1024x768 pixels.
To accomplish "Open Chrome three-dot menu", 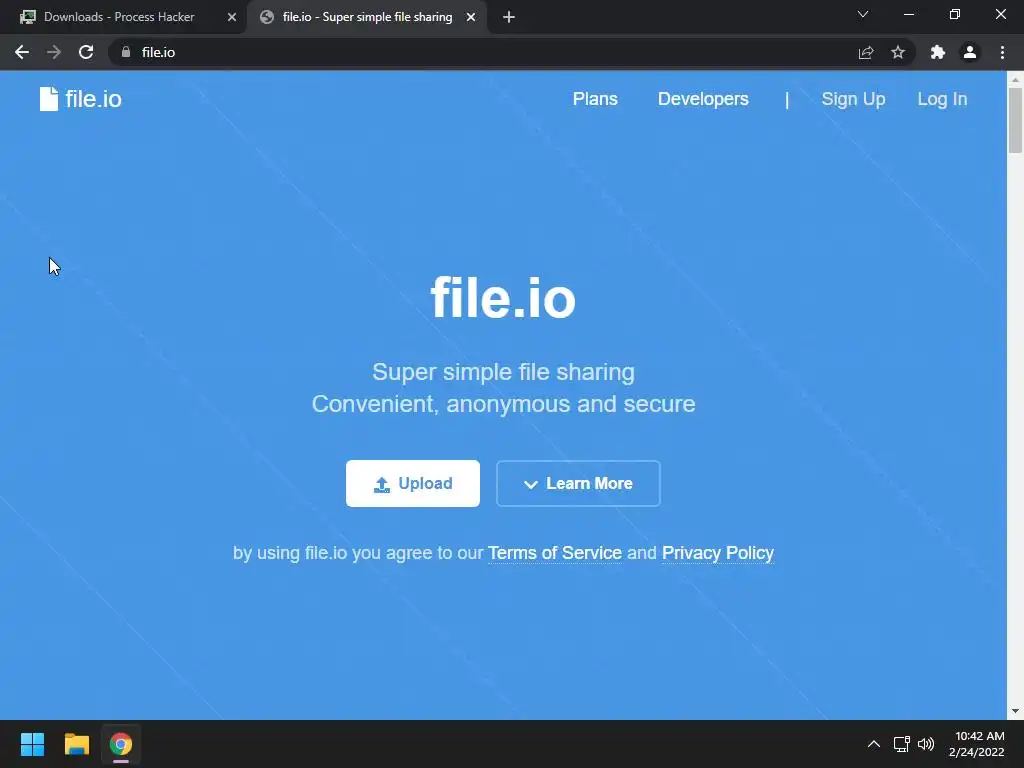I will click(x=1002, y=52).
